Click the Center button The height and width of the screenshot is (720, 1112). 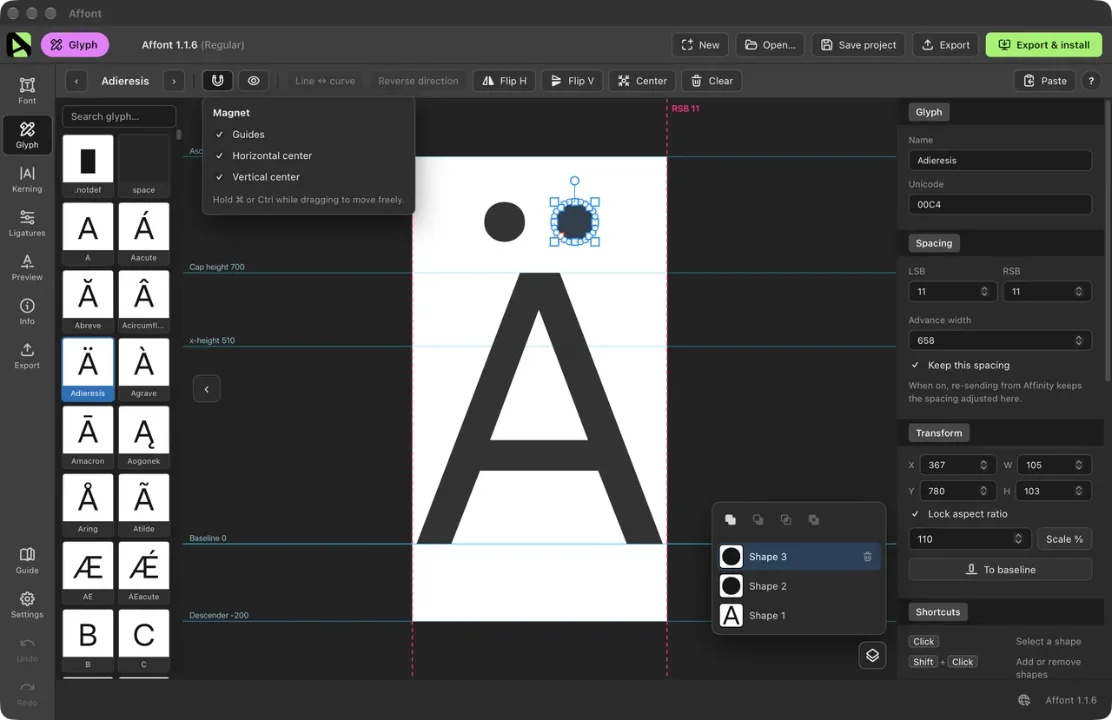click(x=642, y=81)
